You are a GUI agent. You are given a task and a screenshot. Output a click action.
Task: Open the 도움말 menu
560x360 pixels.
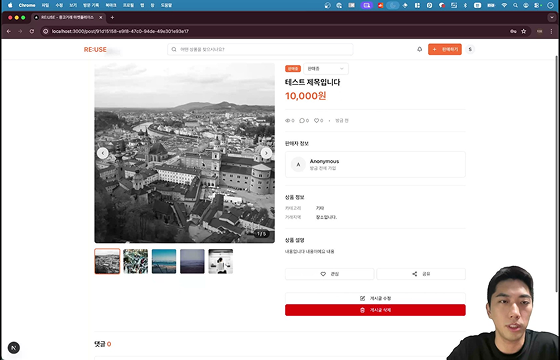[166, 5]
